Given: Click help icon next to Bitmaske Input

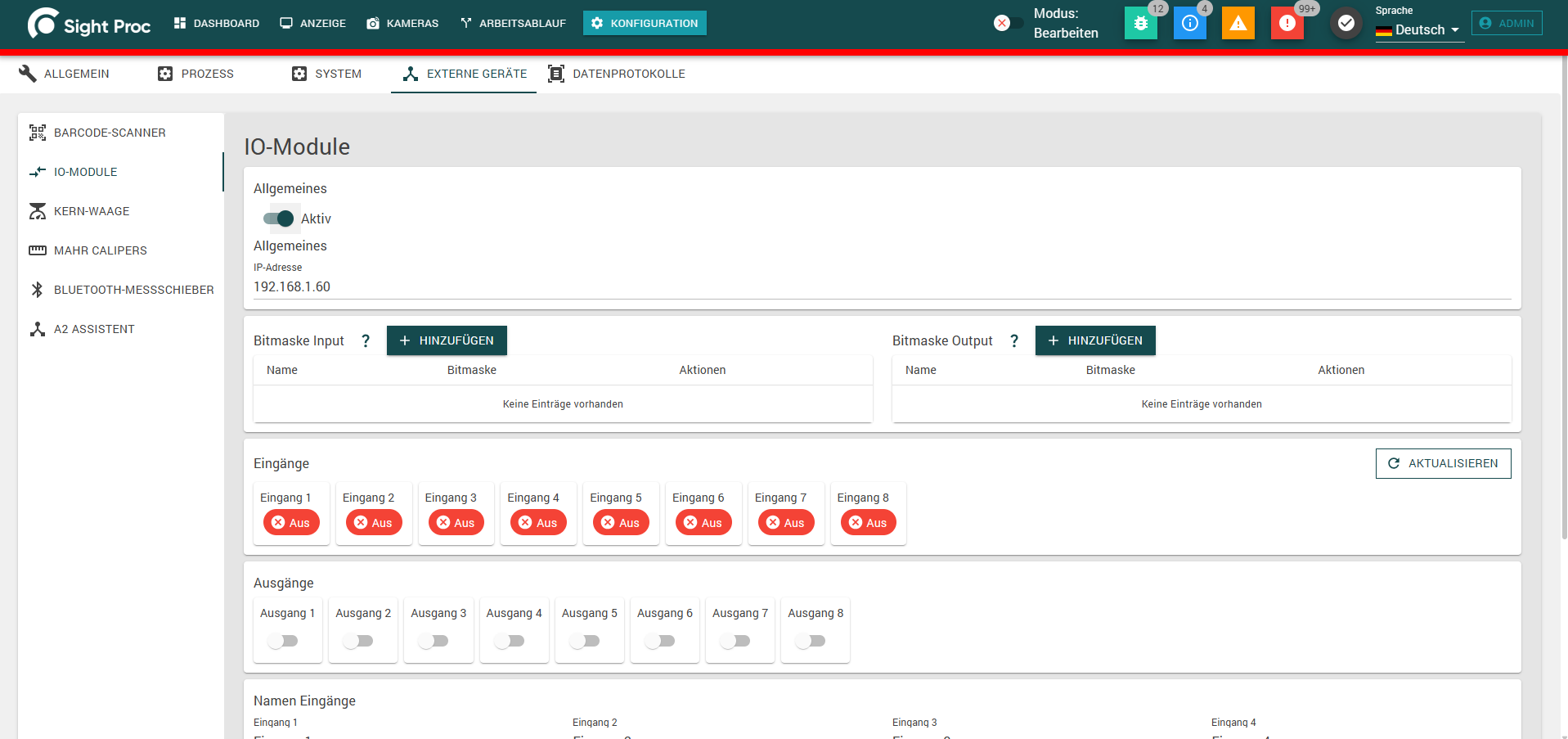Looking at the screenshot, I should click(366, 340).
